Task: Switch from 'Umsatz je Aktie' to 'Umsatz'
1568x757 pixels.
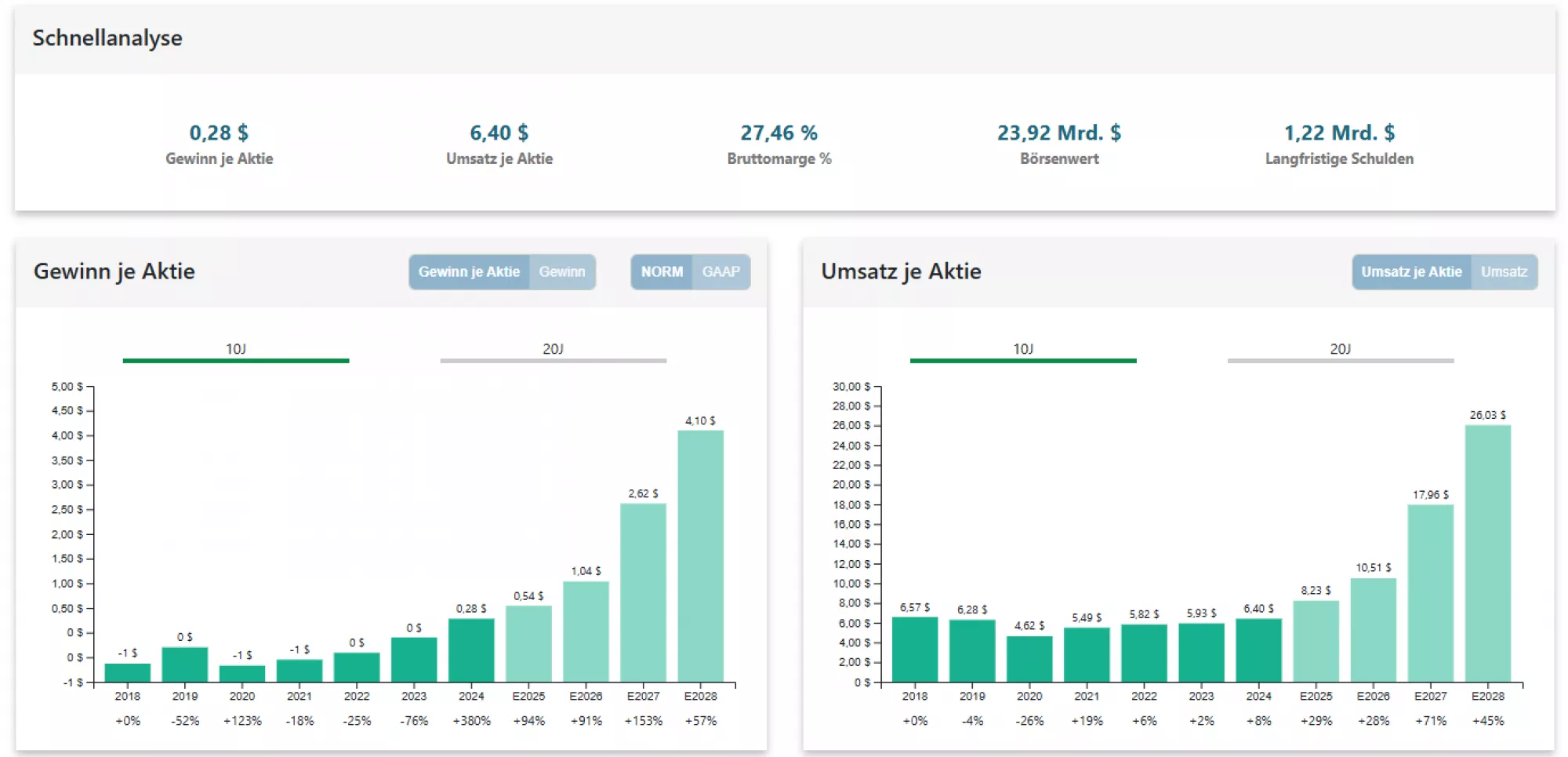Action: point(1503,272)
